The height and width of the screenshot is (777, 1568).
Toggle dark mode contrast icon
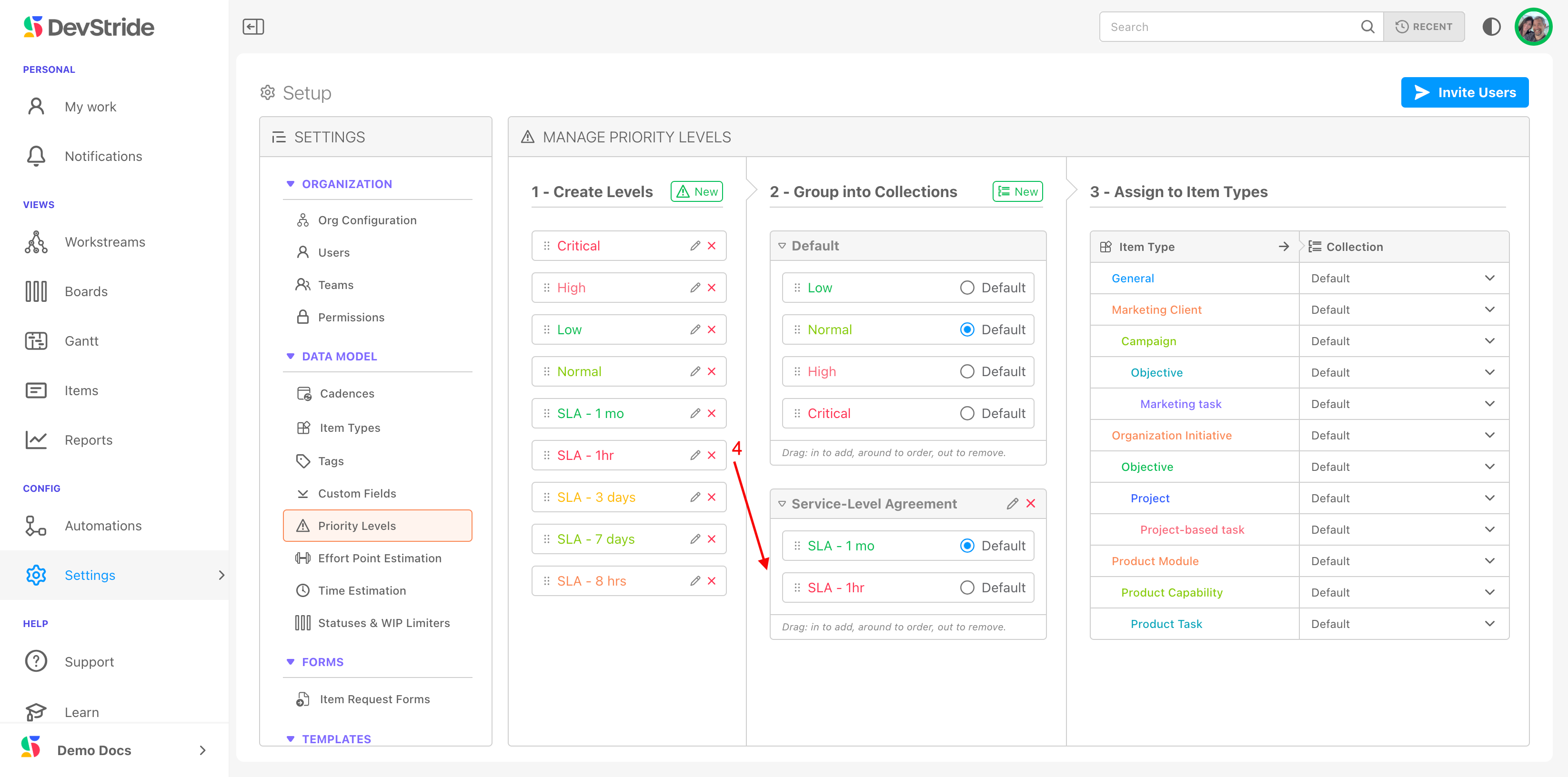click(1491, 27)
